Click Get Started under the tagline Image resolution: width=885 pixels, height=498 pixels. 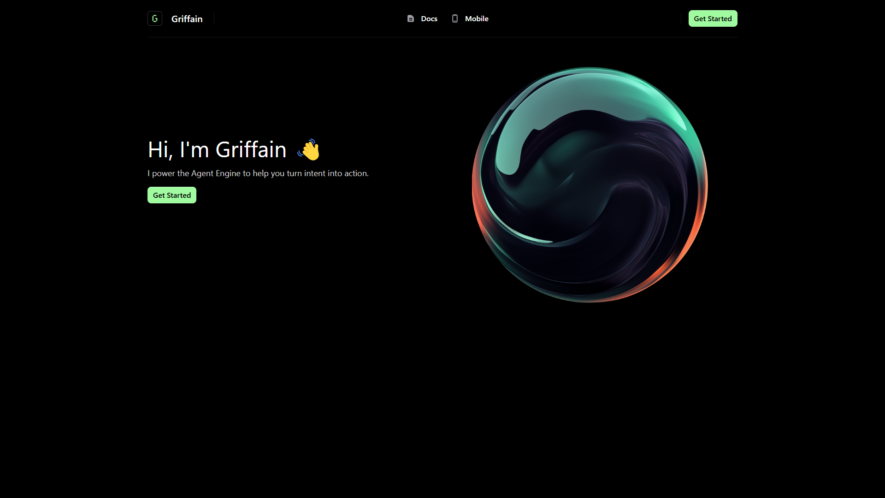(x=172, y=195)
